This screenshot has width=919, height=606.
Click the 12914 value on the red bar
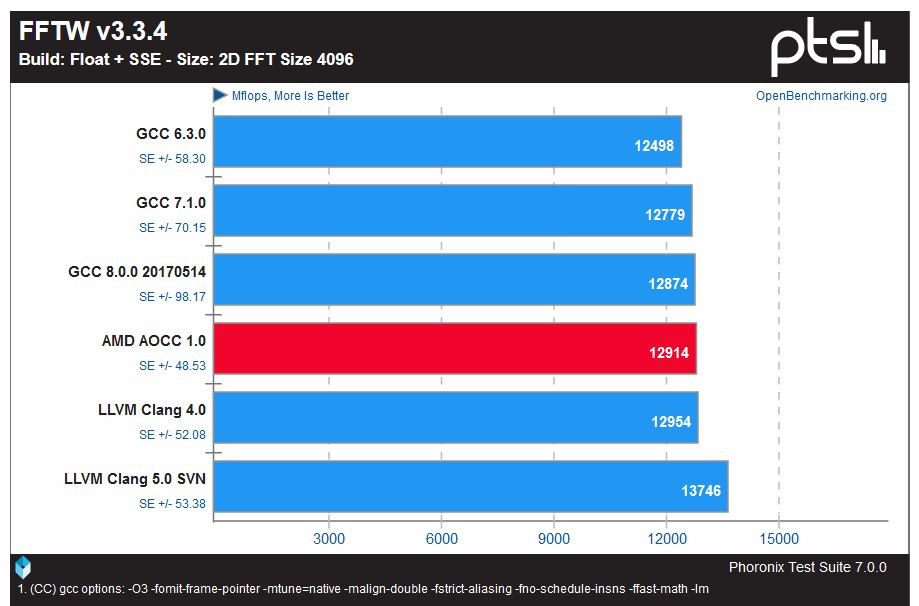click(669, 353)
